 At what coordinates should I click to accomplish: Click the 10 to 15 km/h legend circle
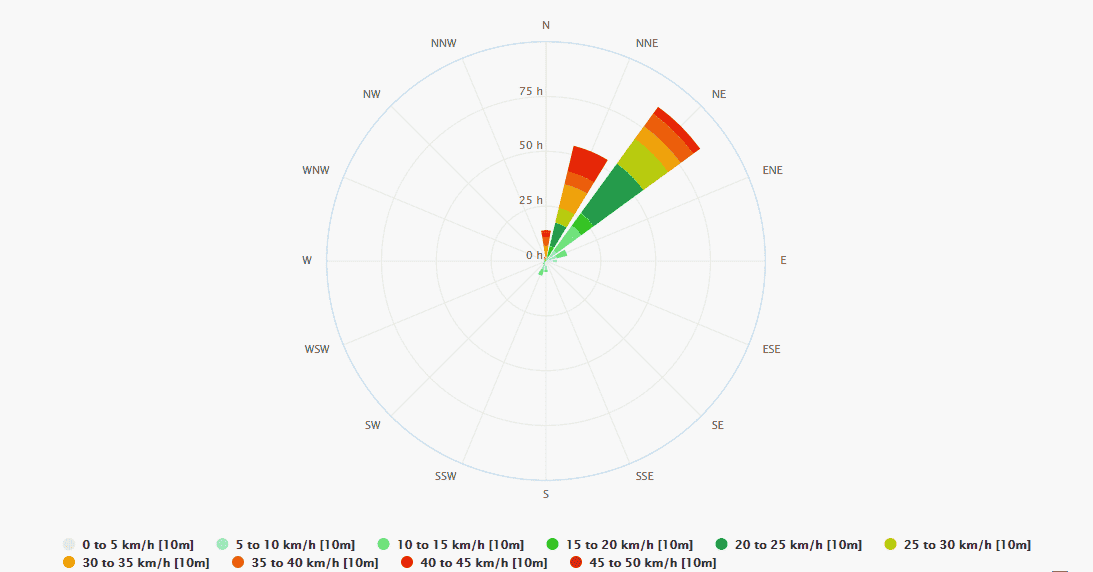point(384,545)
